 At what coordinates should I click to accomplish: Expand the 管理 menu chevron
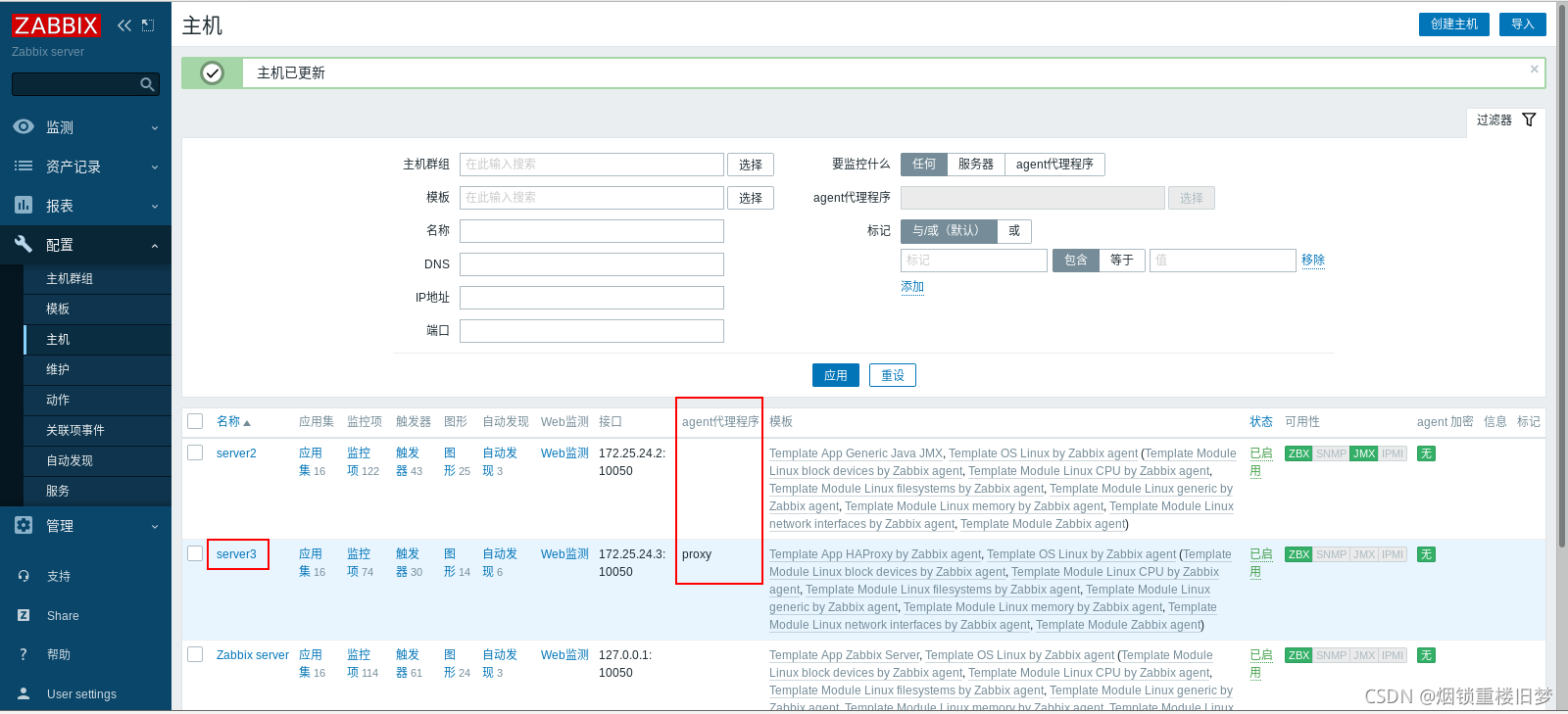click(155, 526)
